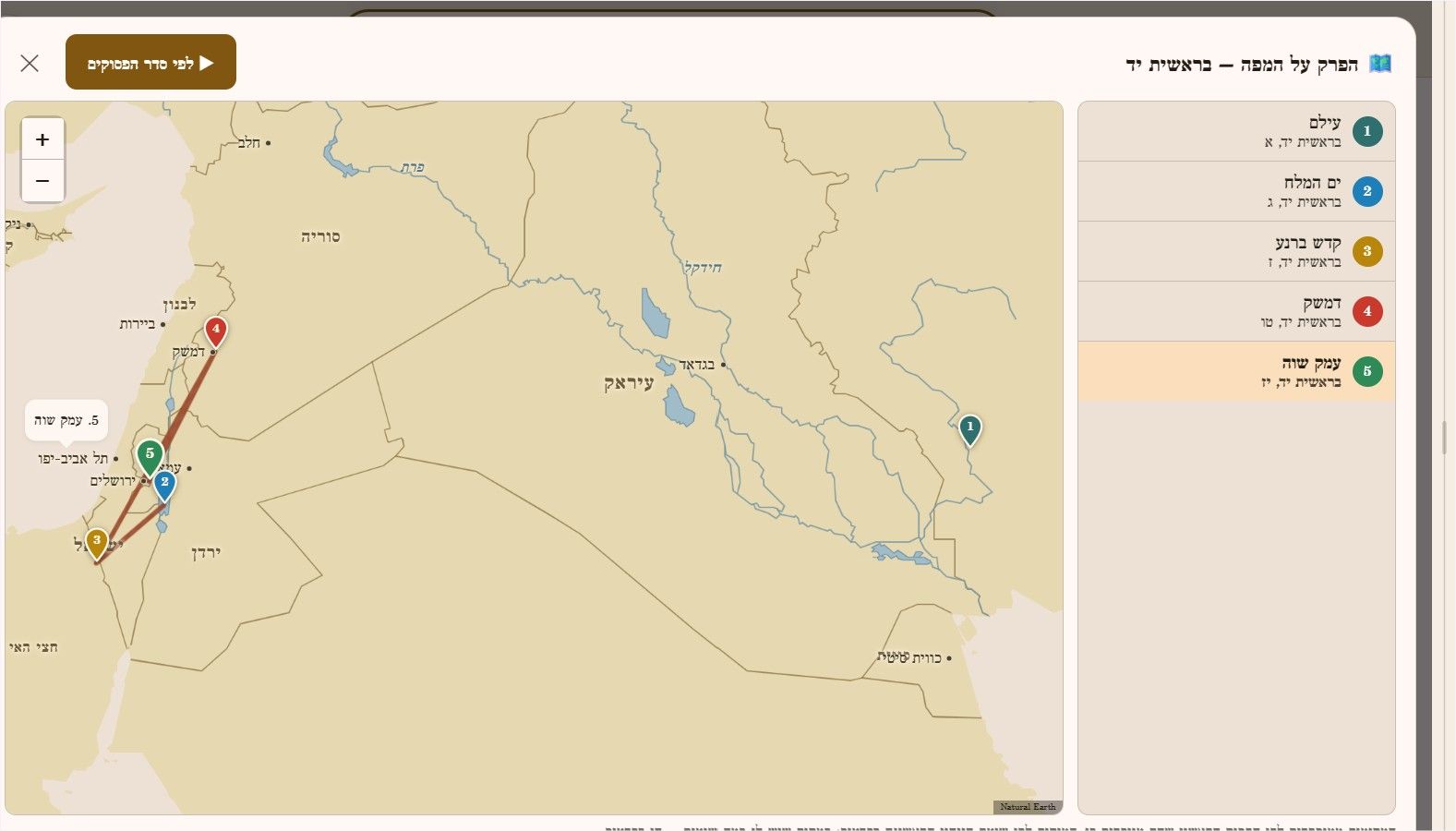The width and height of the screenshot is (1456, 831).
Task: Zoom in on the map
Action: (42, 139)
